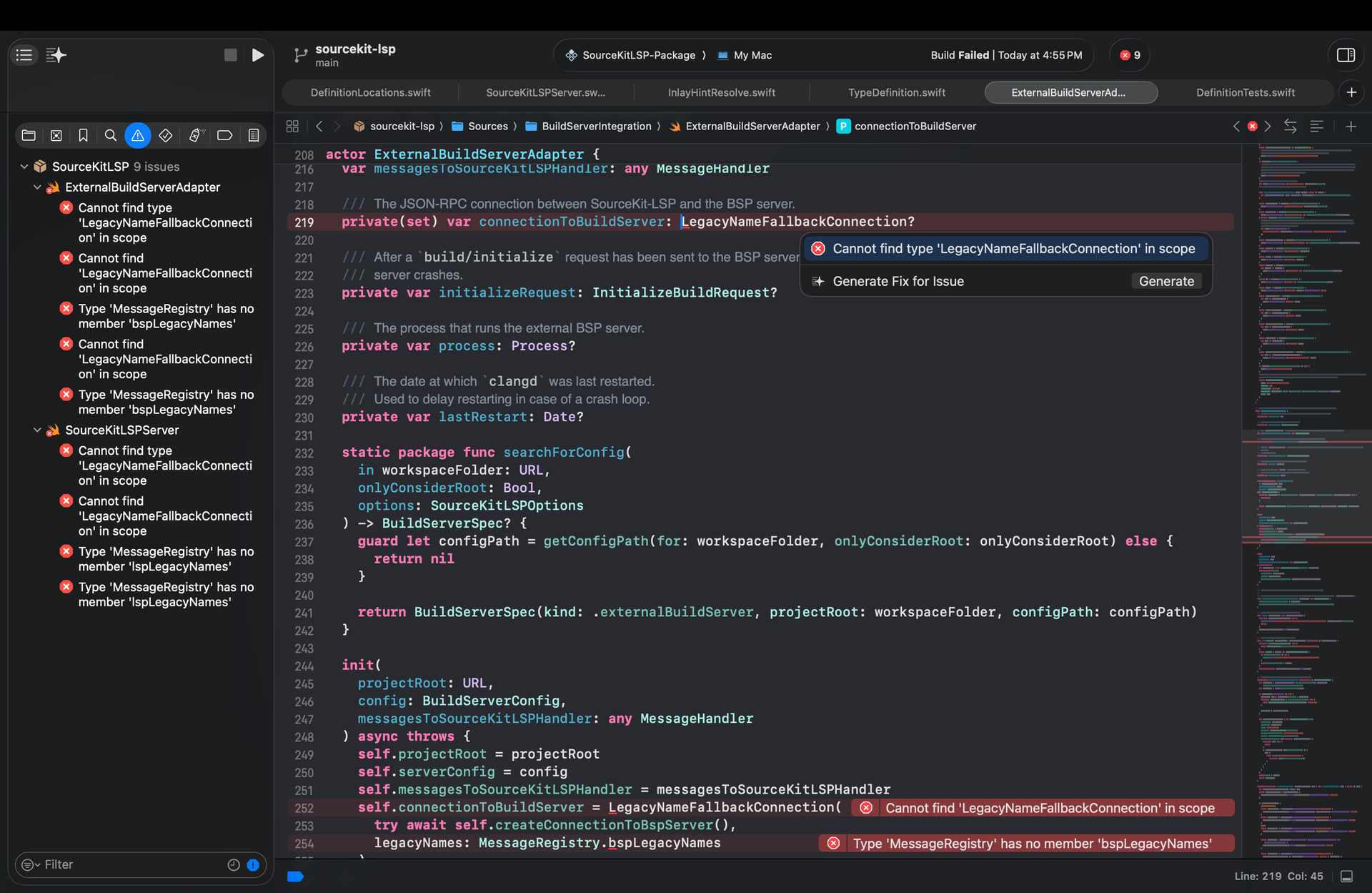Show the Debug navigator icon
Screen dimensions: 1372x893
point(195,135)
